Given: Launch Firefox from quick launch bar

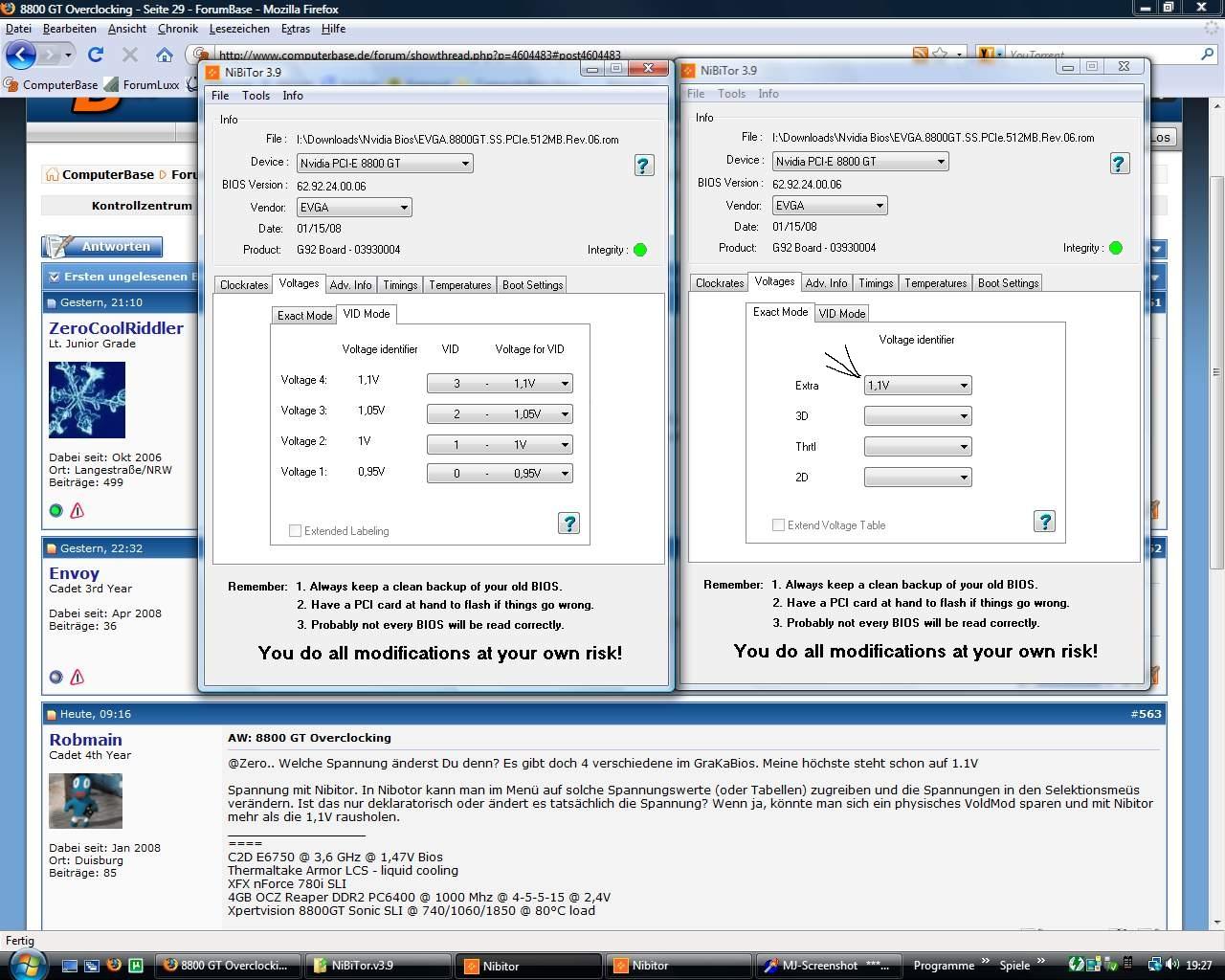Looking at the screenshot, I should pyautogui.click(x=114, y=966).
